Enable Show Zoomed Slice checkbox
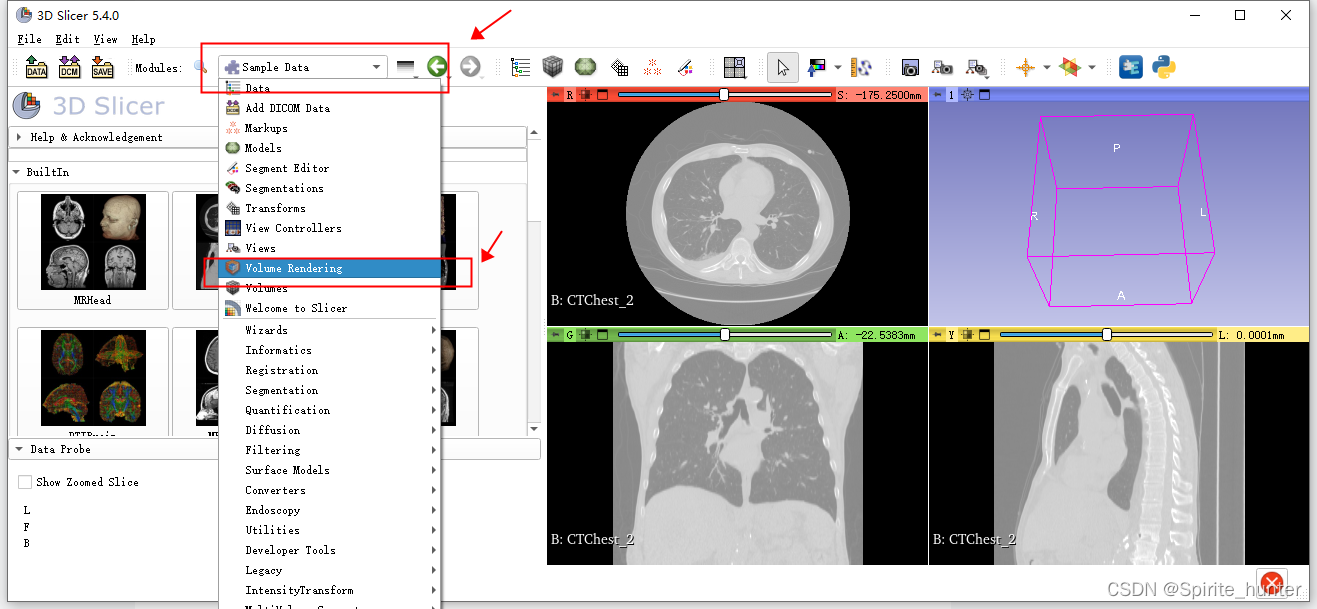Image resolution: width=1317 pixels, height=609 pixels. point(25,482)
